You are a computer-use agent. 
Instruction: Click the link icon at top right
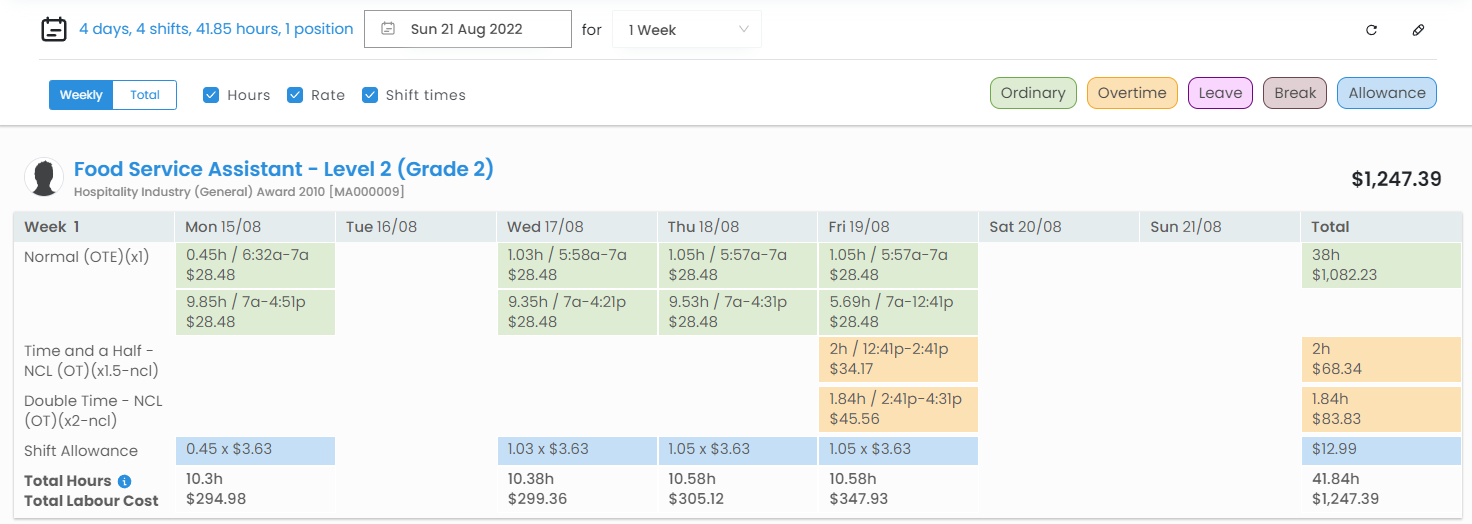1418,30
